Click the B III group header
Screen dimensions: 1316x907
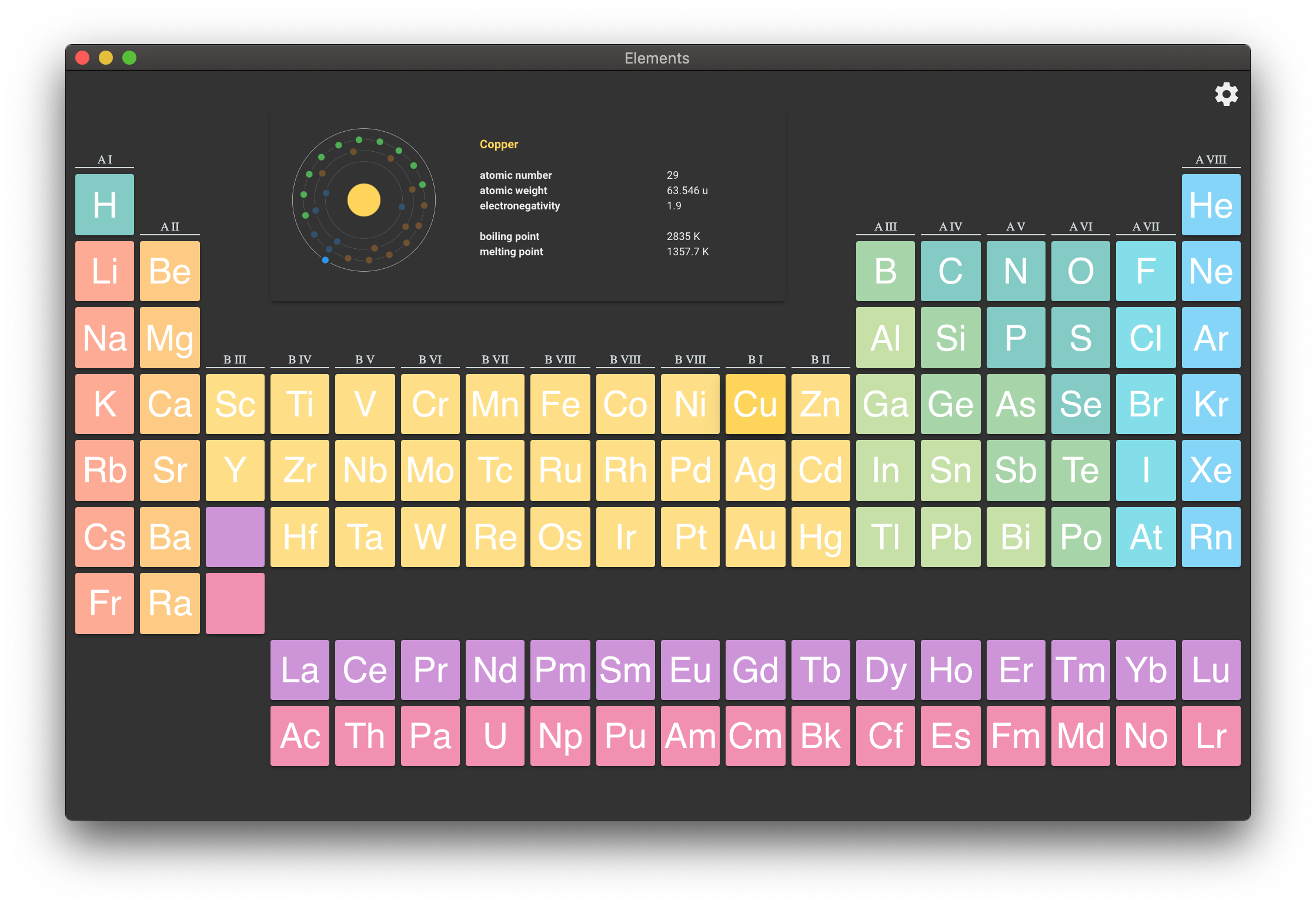click(x=235, y=359)
